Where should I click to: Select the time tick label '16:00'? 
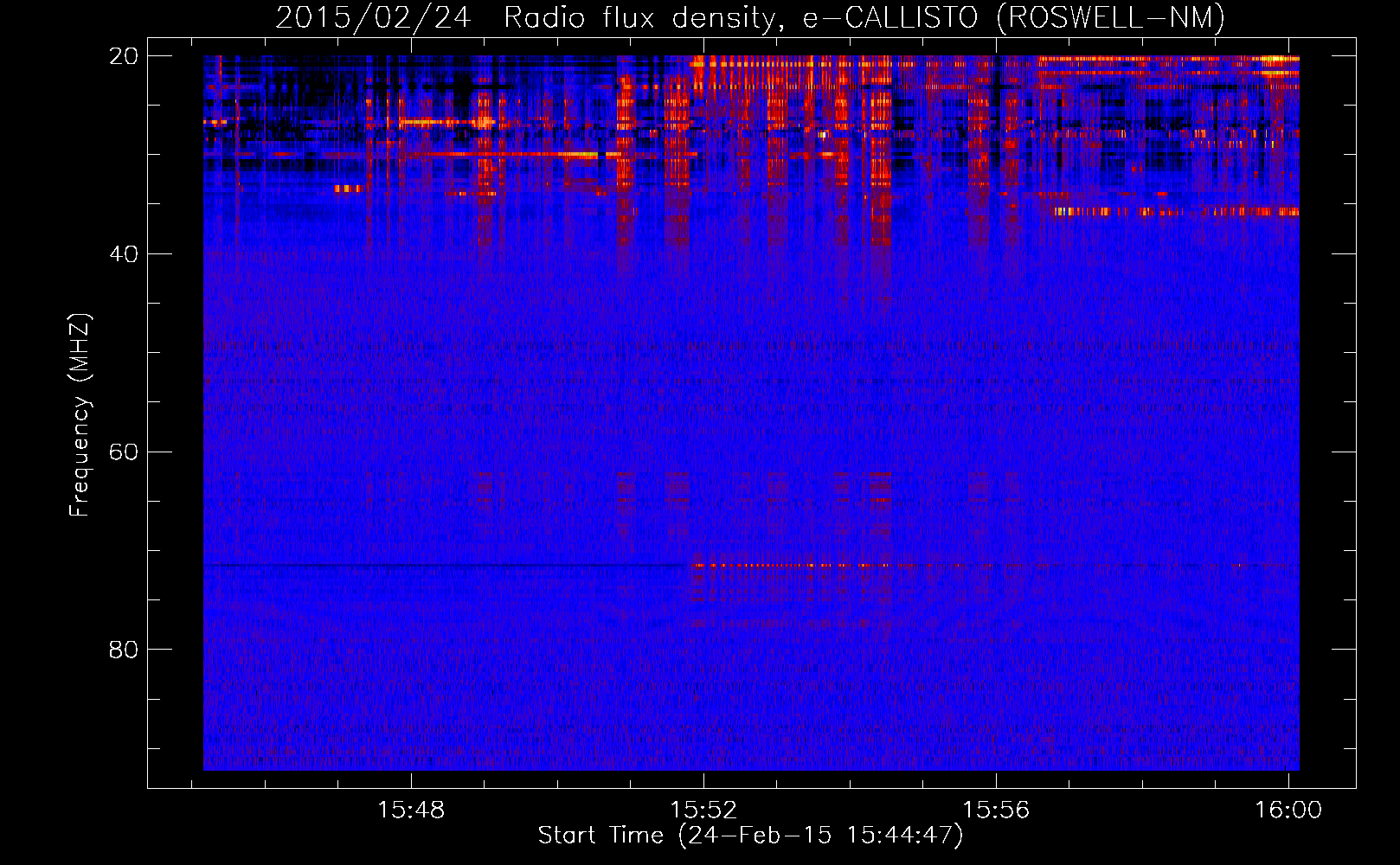(x=1288, y=811)
